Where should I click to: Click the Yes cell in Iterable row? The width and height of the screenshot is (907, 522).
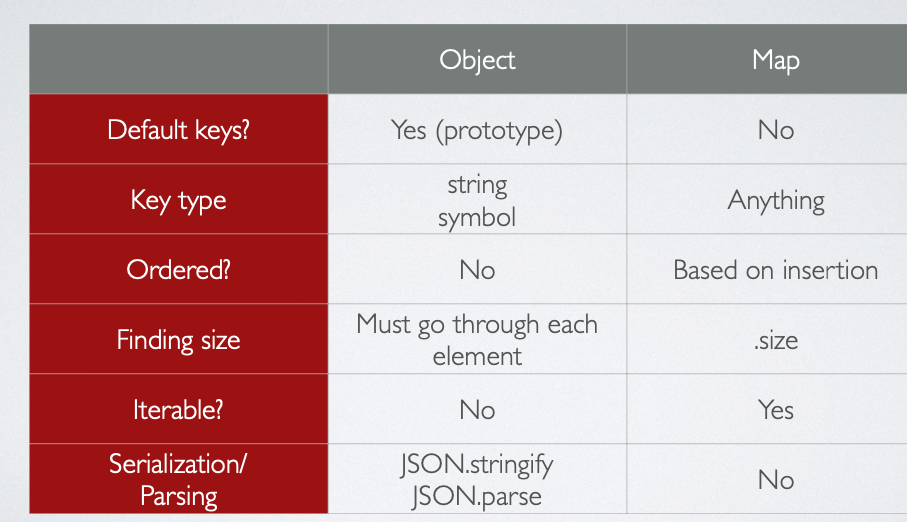pos(767,409)
